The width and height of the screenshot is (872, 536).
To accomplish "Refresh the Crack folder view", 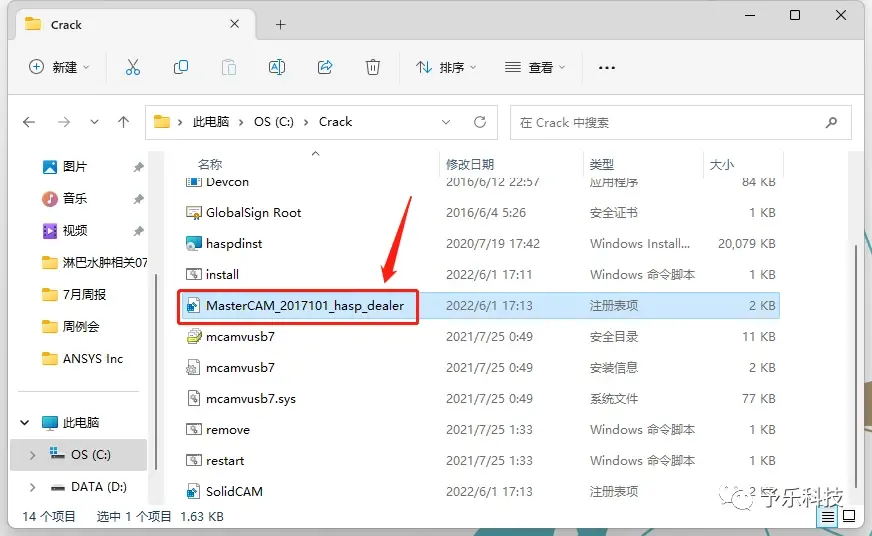I will coord(479,122).
